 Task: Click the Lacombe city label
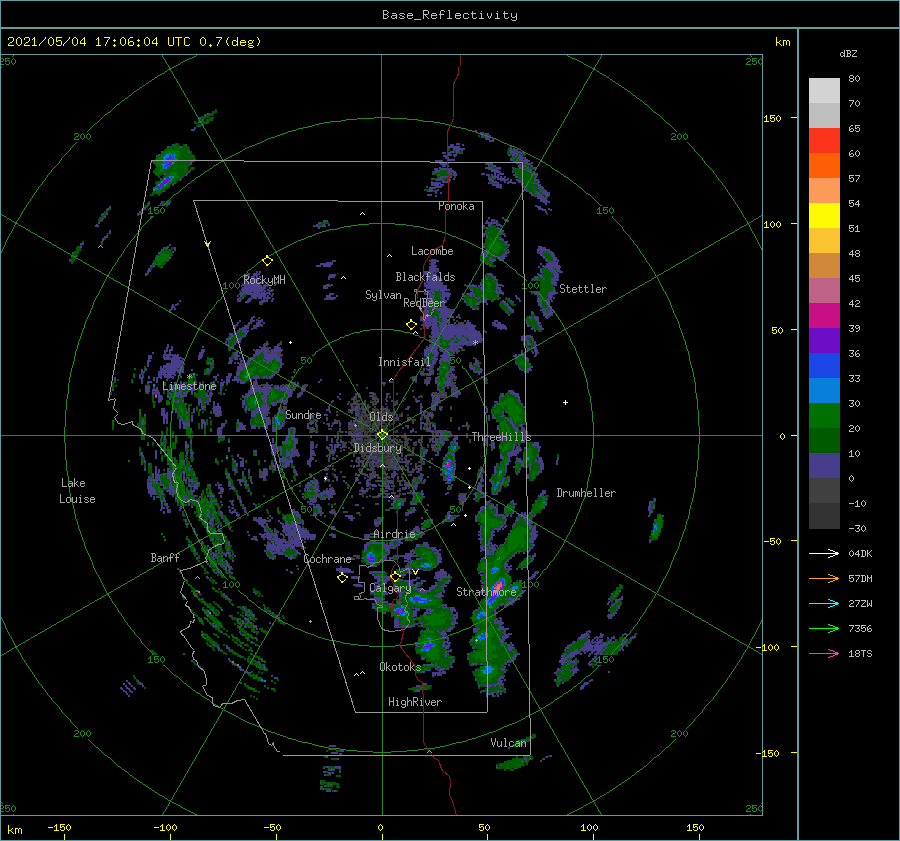(x=432, y=251)
